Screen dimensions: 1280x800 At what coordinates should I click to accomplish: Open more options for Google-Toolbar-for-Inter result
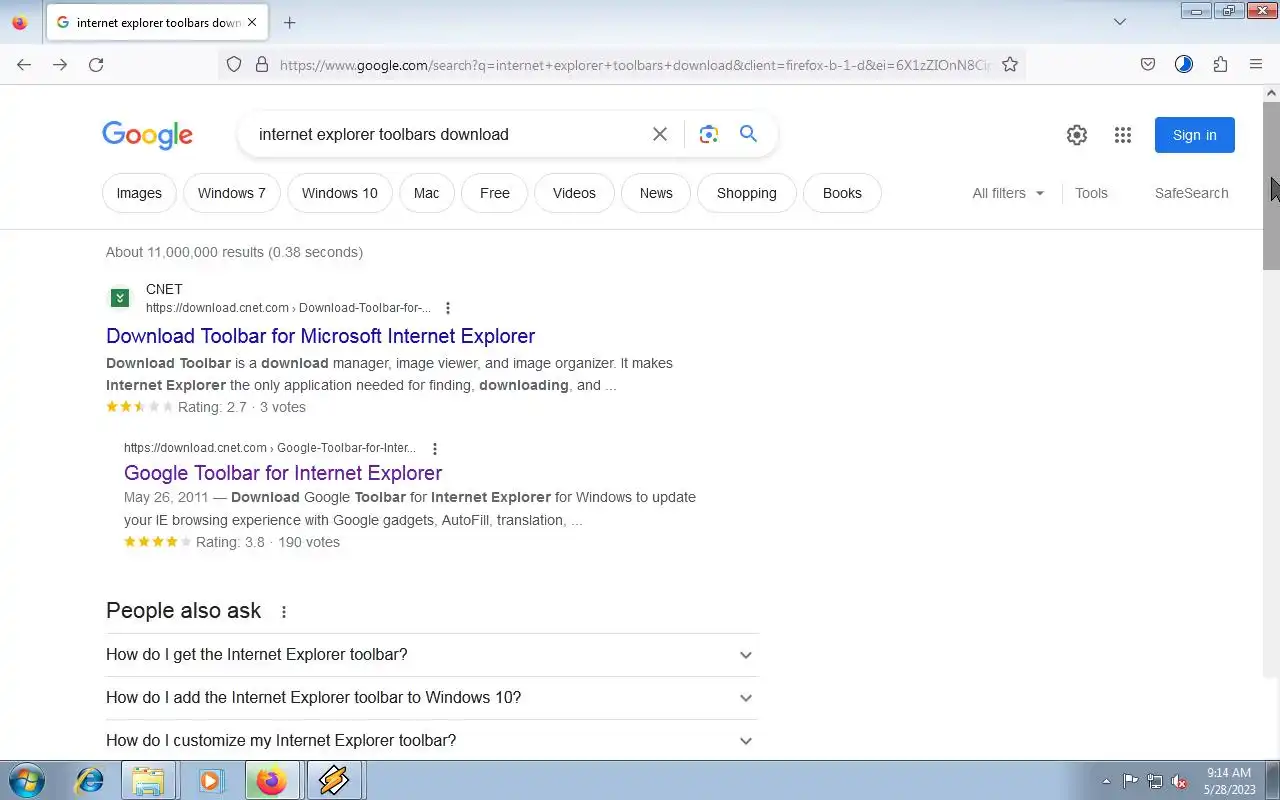click(434, 449)
